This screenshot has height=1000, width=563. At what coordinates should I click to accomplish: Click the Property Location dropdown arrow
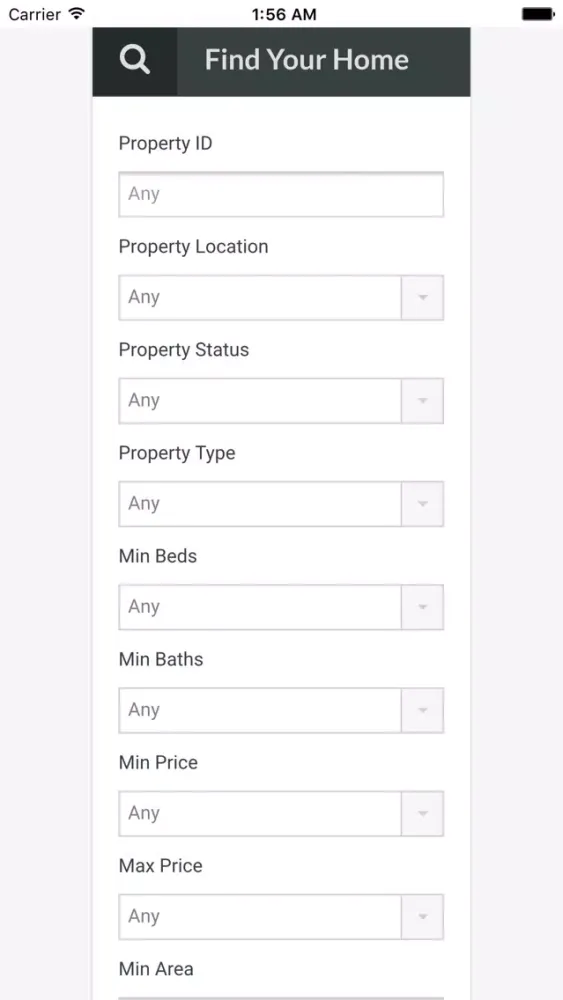[422, 298]
